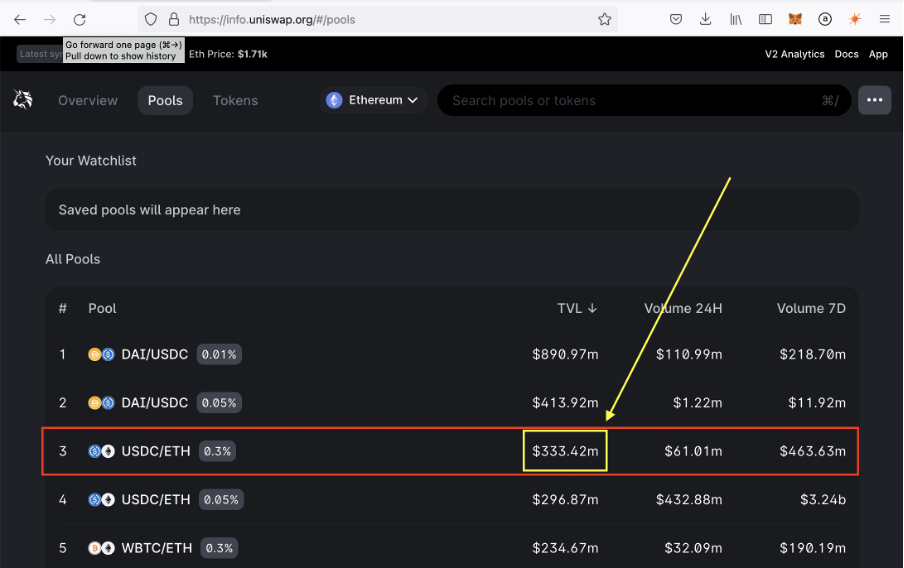
Task: Focus the Search pools or tokens field
Action: 644,100
